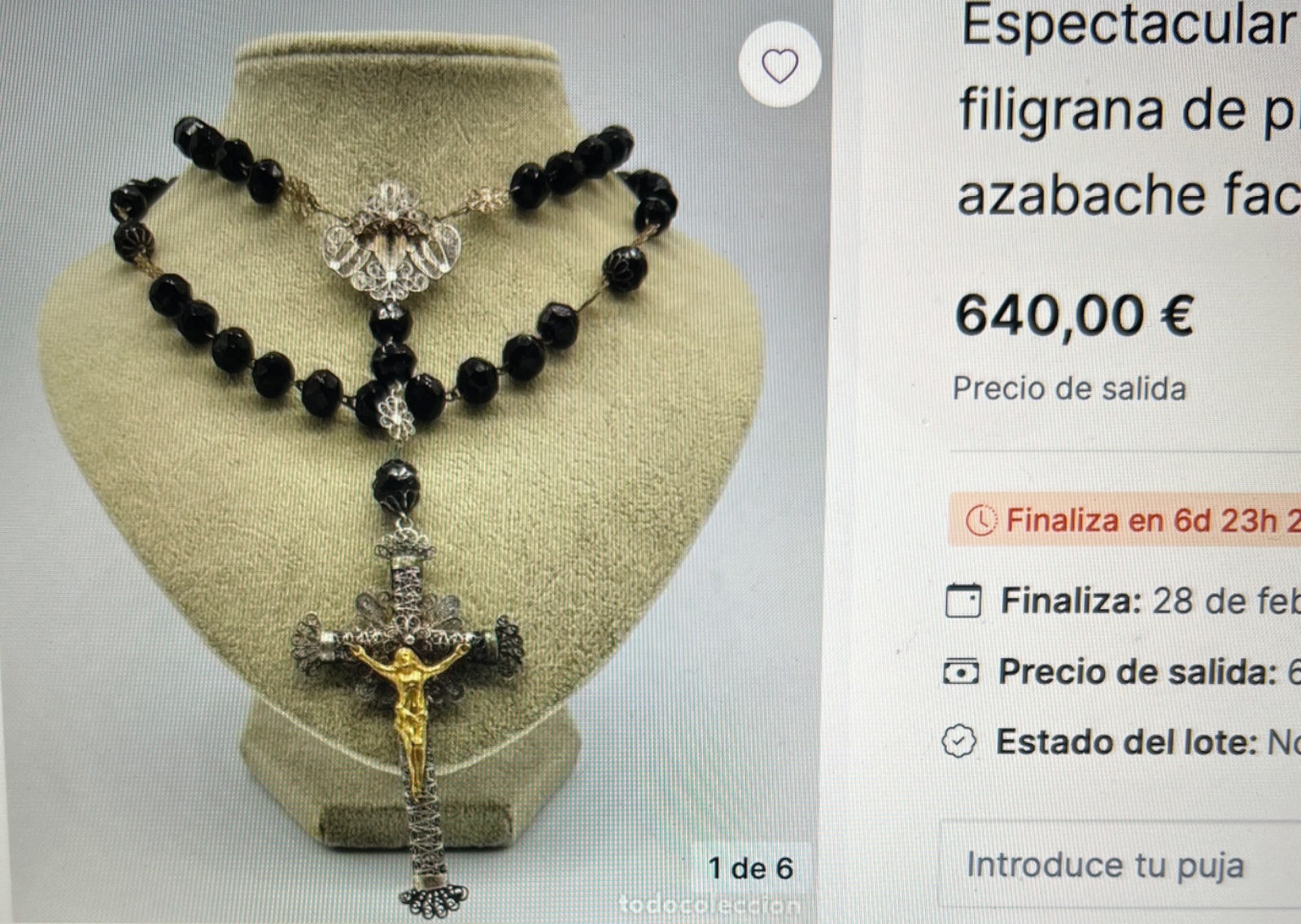1301x924 pixels.
Task: Click the banknote icon by Precio de salida
Action: (x=961, y=672)
